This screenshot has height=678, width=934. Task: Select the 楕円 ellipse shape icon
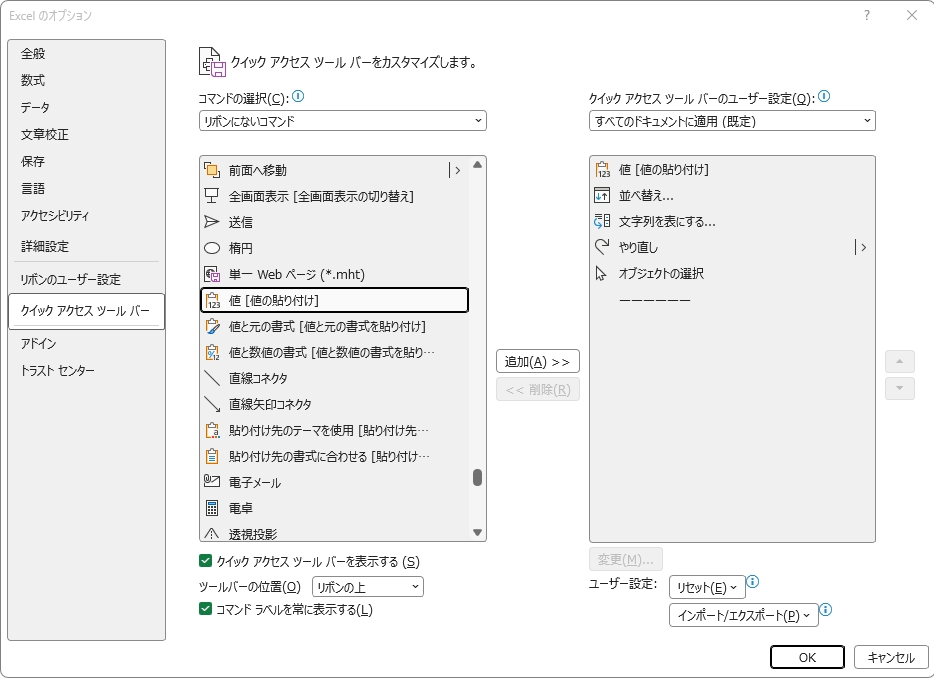pyautogui.click(x=211, y=248)
